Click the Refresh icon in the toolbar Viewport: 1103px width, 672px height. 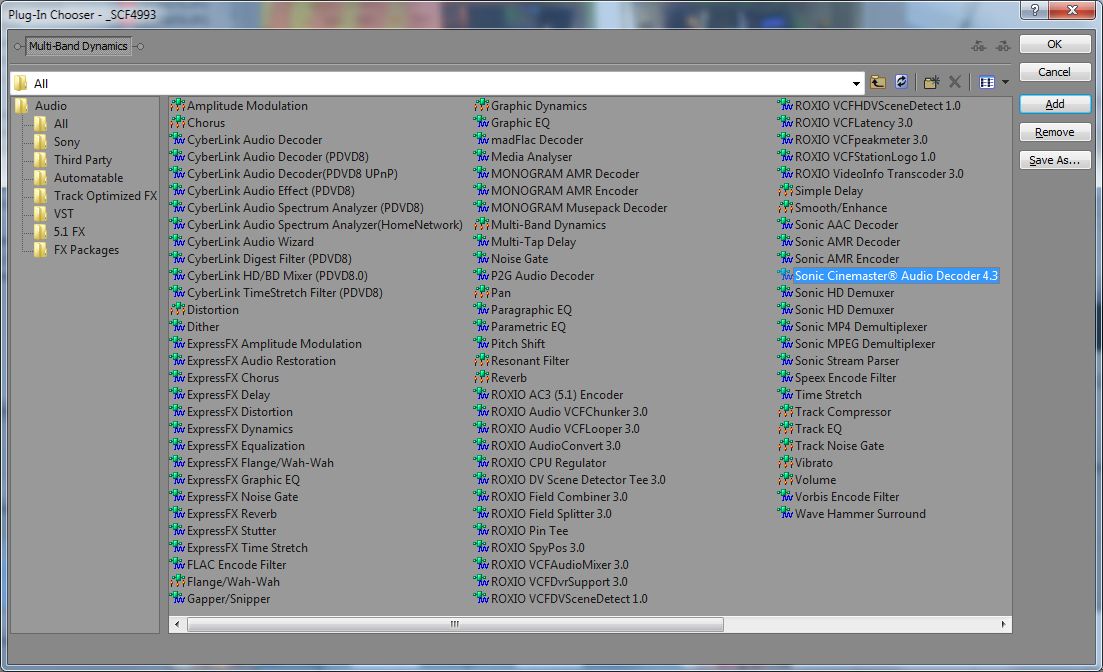[901, 82]
